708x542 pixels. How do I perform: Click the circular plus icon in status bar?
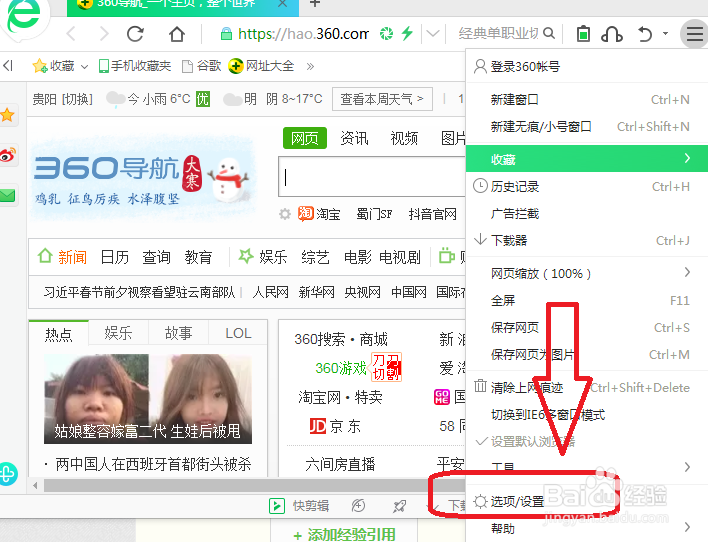pyautogui.click(x=358, y=506)
